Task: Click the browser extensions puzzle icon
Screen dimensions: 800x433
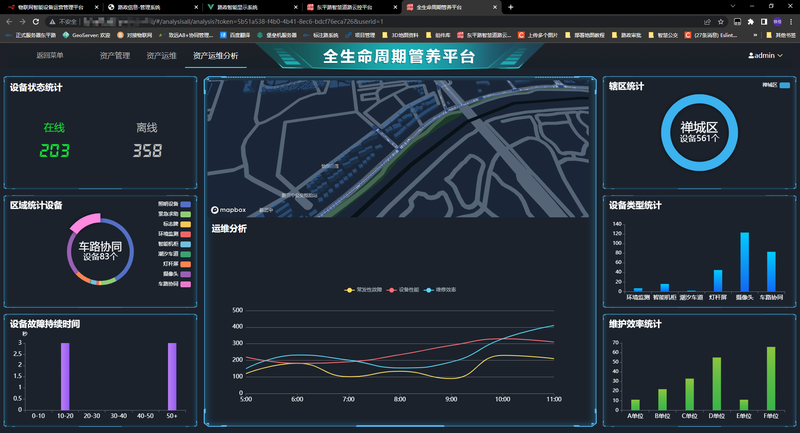Action: (x=750, y=20)
